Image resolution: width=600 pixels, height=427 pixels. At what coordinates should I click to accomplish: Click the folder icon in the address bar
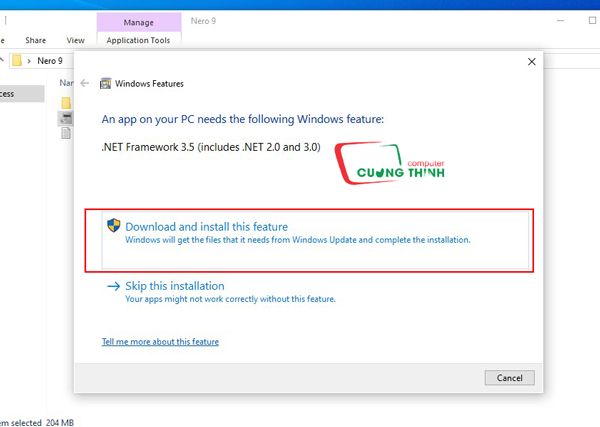click(x=17, y=60)
